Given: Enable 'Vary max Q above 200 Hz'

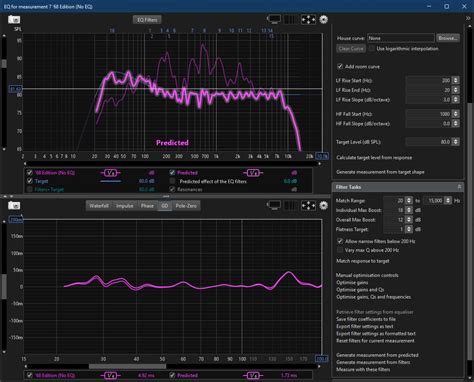Looking at the screenshot, I should 340,250.
